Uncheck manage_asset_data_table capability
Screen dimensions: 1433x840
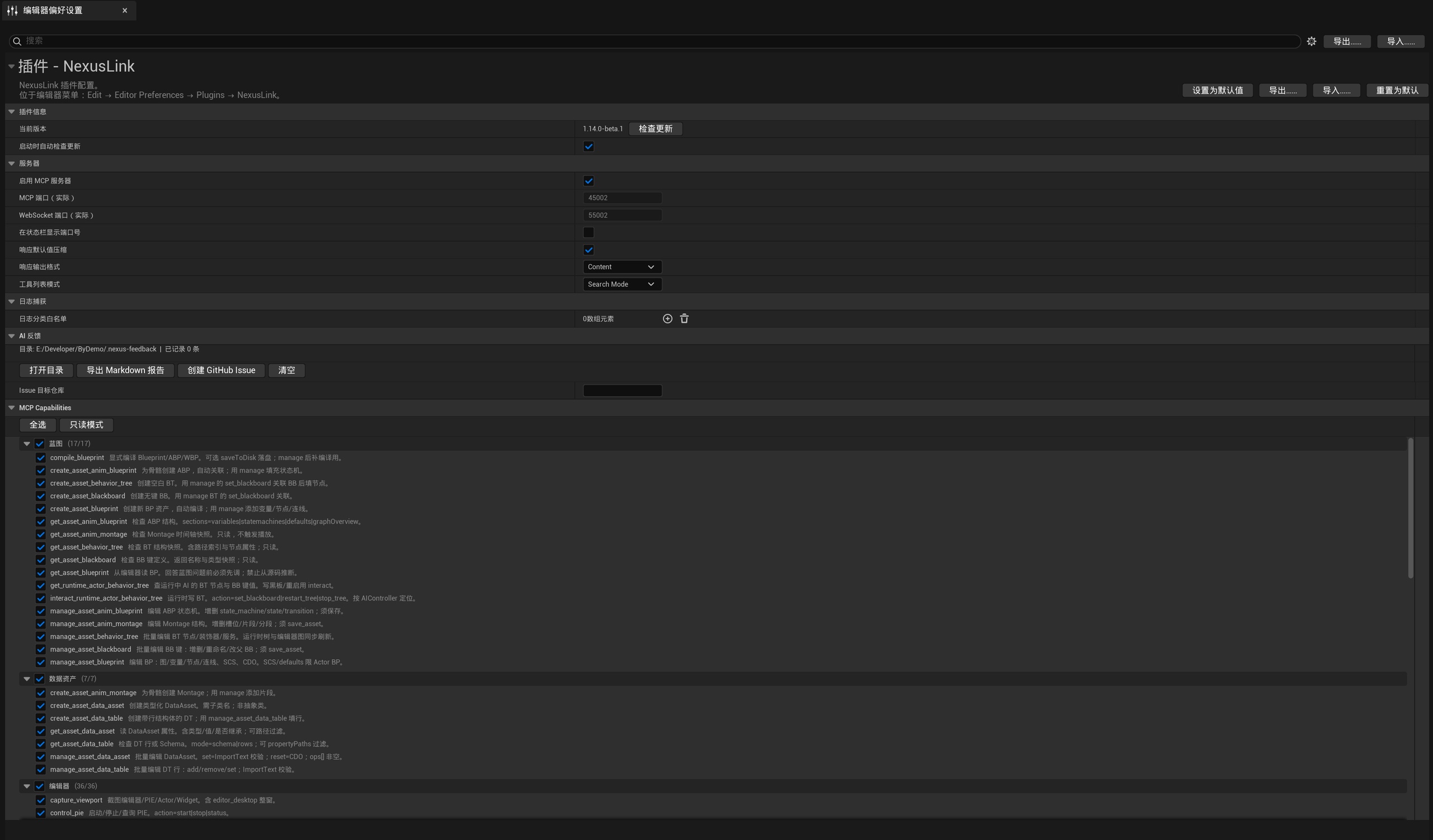40,770
